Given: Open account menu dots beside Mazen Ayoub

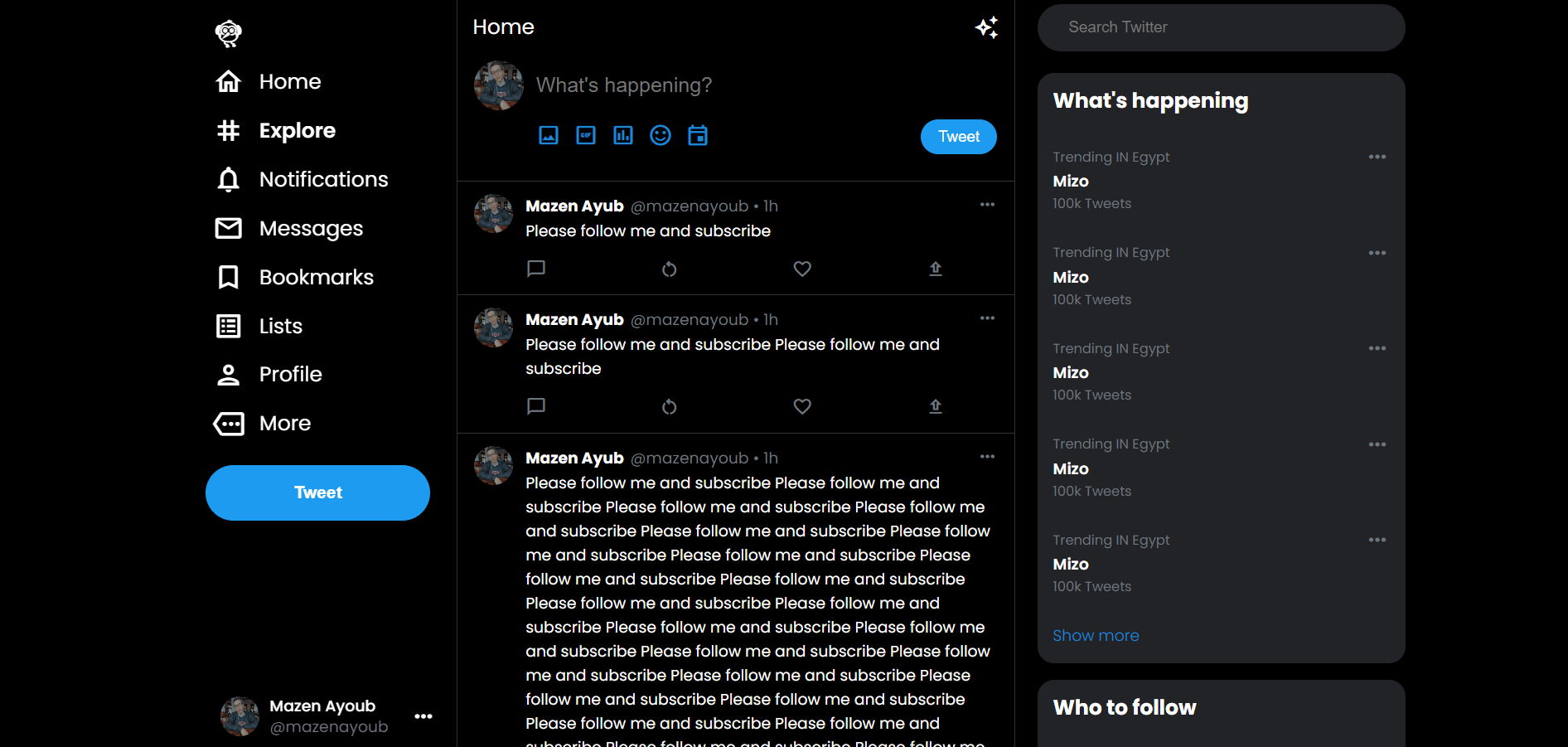Looking at the screenshot, I should point(423,716).
